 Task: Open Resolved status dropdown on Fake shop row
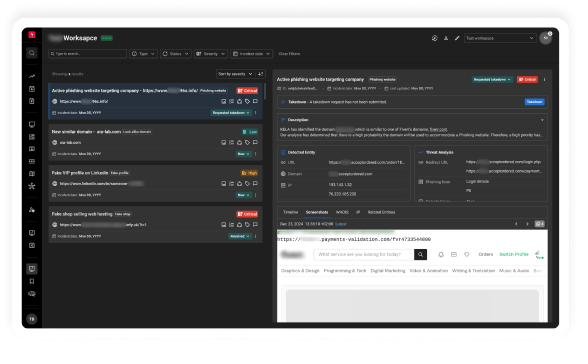[x=240, y=237]
